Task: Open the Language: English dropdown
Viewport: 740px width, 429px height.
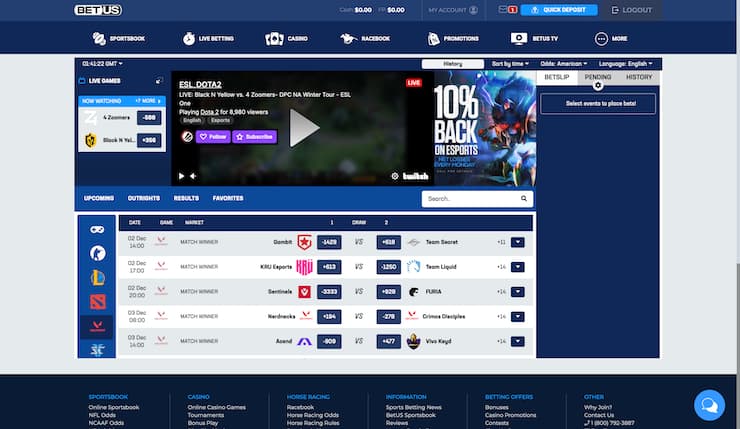Action: pos(625,64)
